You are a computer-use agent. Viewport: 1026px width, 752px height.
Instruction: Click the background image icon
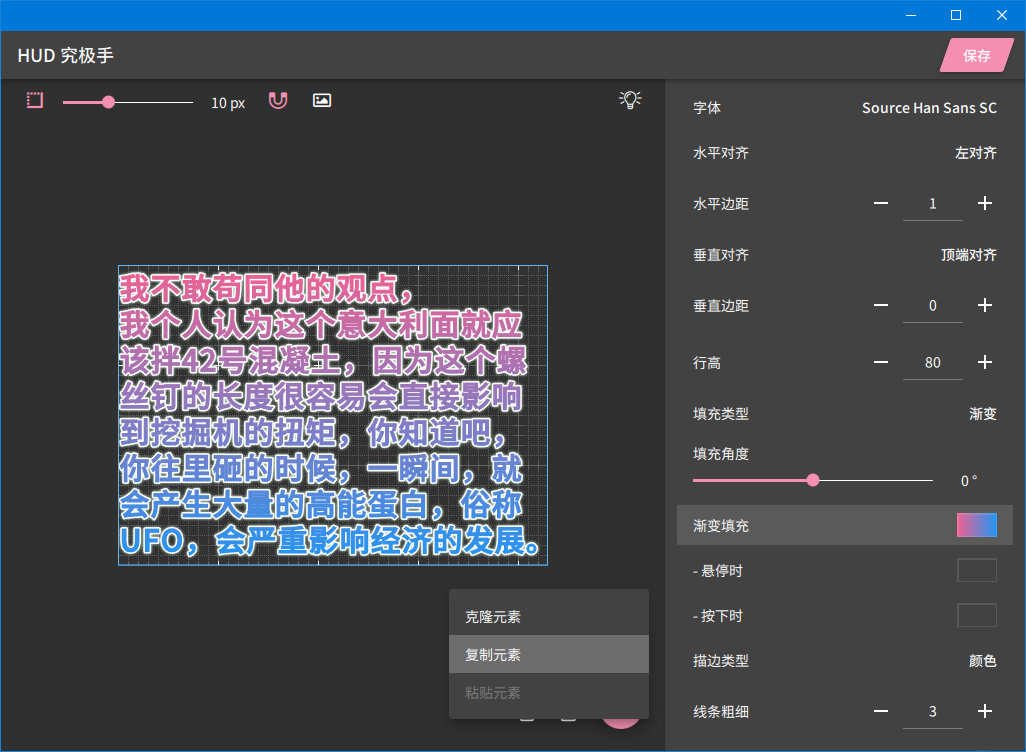coord(322,100)
